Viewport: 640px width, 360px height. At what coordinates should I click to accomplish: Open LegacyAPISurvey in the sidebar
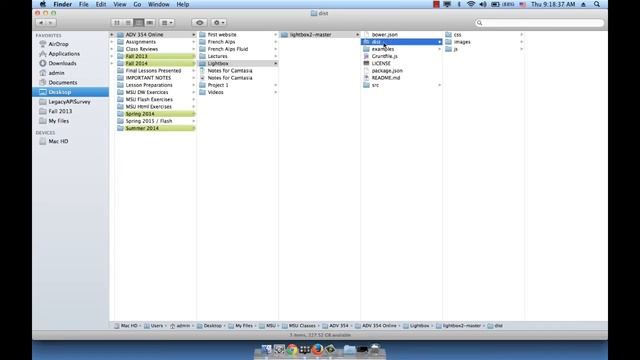pyautogui.click(x=69, y=102)
